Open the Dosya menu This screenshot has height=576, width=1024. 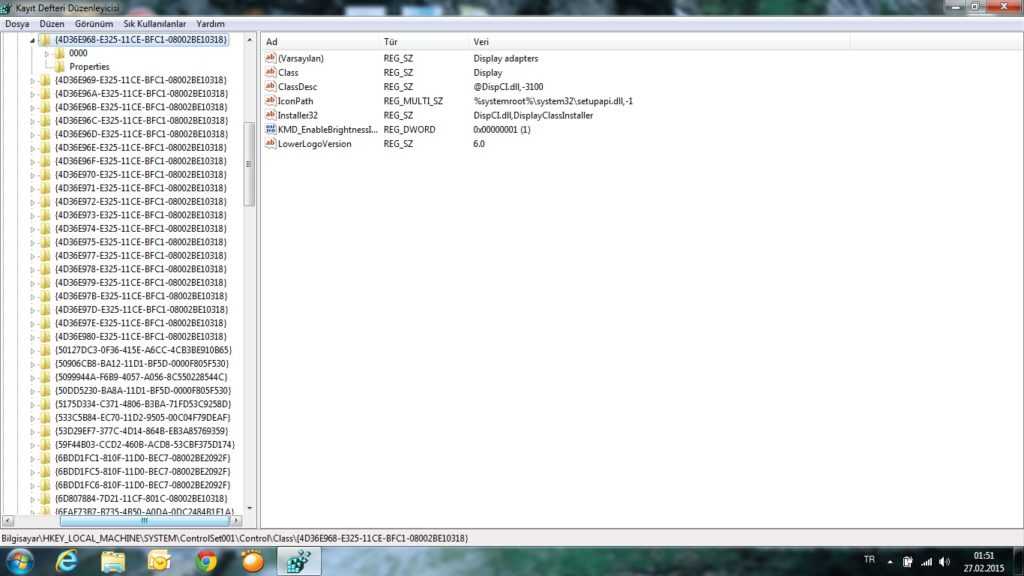click(17, 23)
